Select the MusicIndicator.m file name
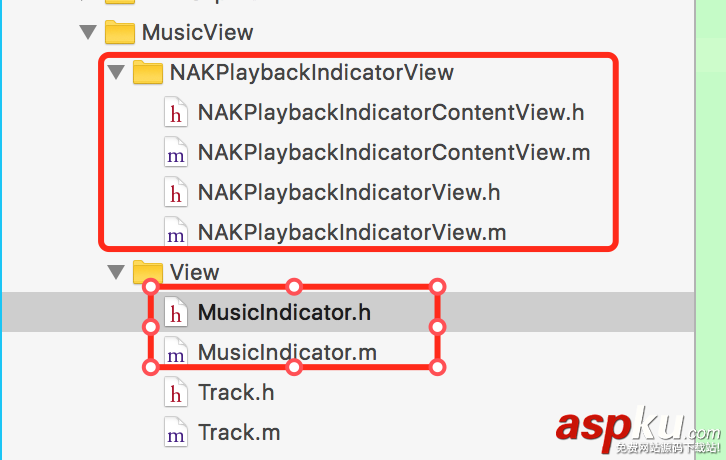726x460 pixels. [287, 352]
